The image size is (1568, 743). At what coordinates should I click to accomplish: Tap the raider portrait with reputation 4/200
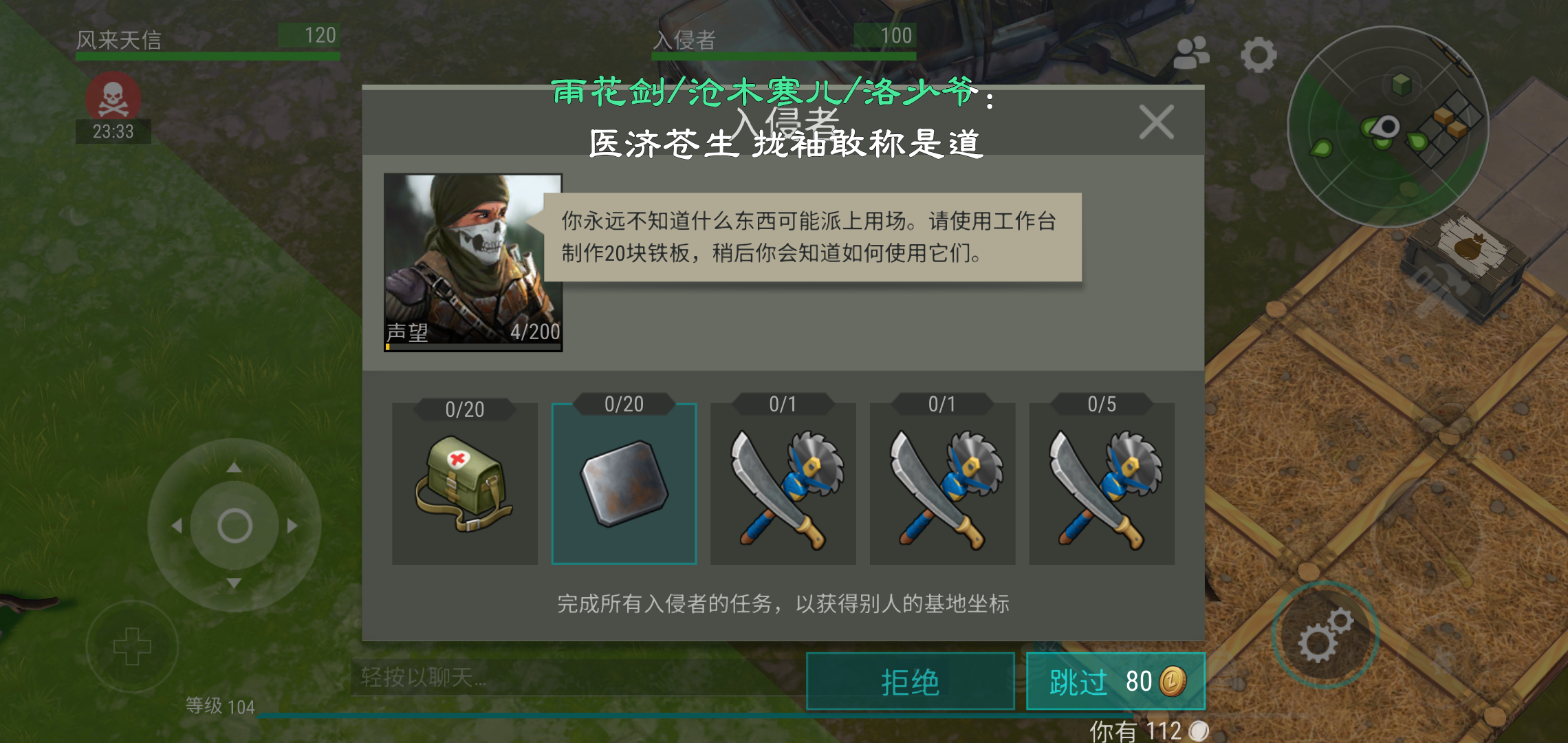pos(473,262)
